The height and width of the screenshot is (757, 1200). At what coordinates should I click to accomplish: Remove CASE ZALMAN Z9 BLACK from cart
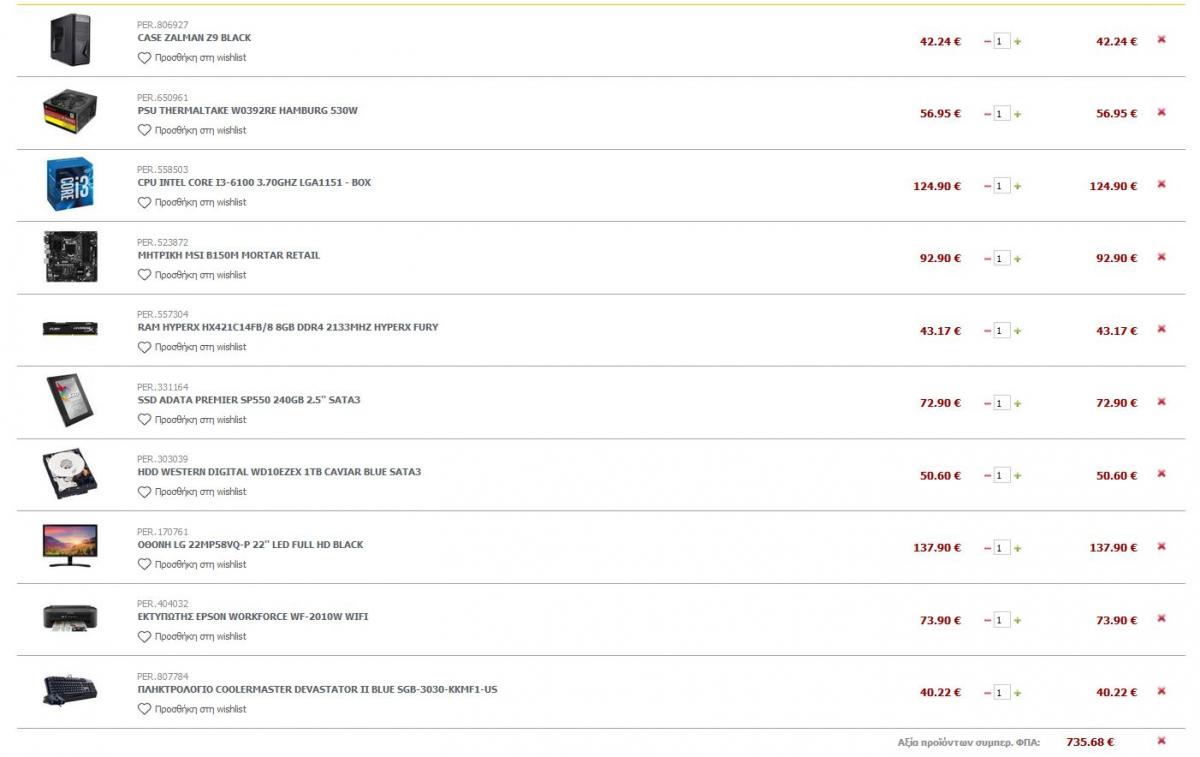(x=1161, y=40)
